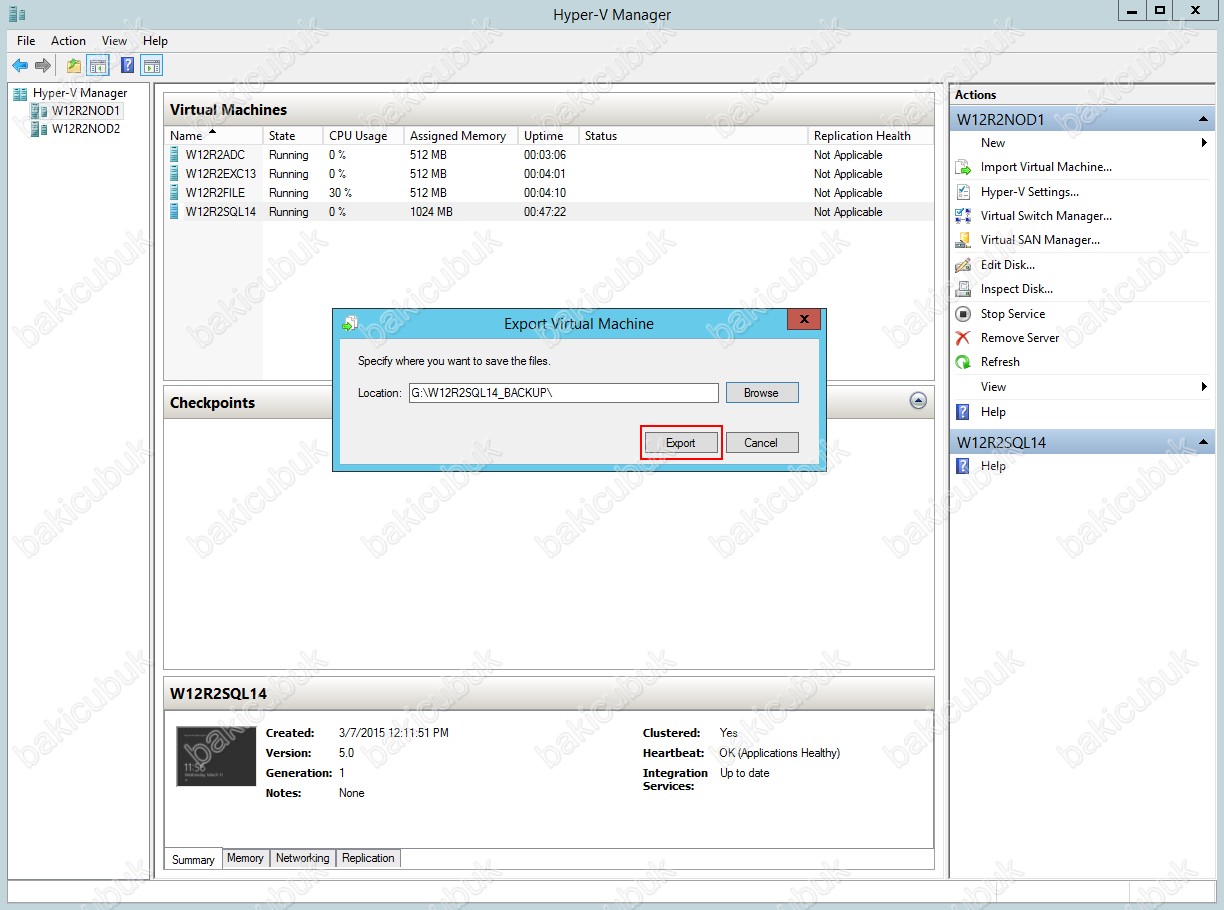Open the Help menu in the menu bar

pos(155,41)
